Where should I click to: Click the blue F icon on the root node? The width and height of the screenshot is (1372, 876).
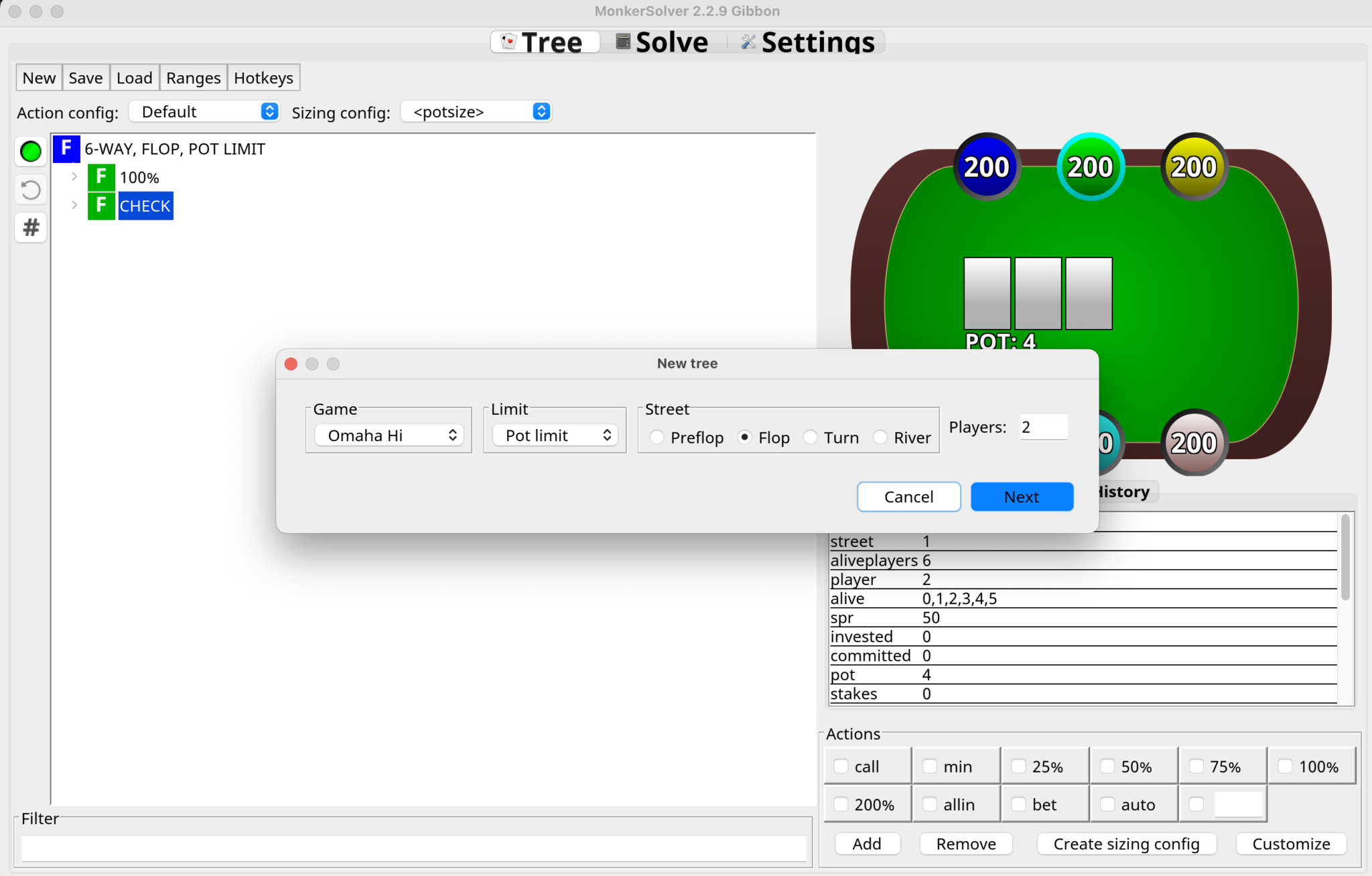click(66, 148)
